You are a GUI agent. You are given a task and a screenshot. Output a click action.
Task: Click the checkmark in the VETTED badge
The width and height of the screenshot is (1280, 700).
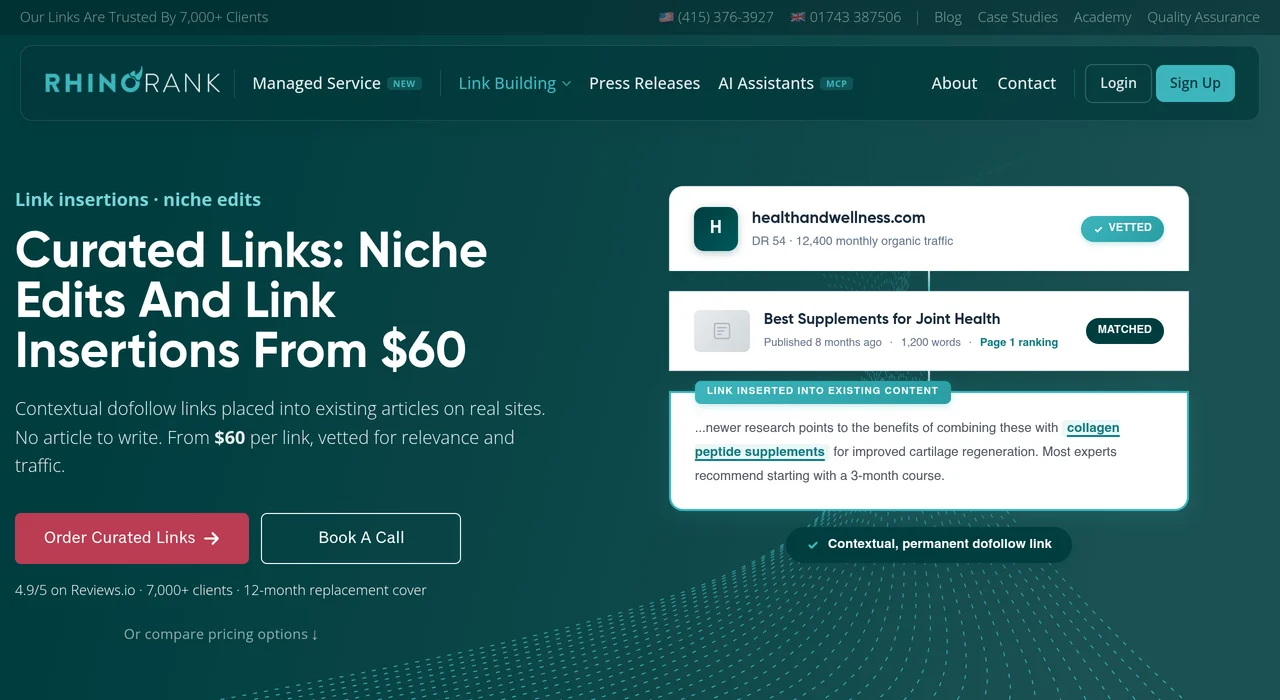(1098, 229)
